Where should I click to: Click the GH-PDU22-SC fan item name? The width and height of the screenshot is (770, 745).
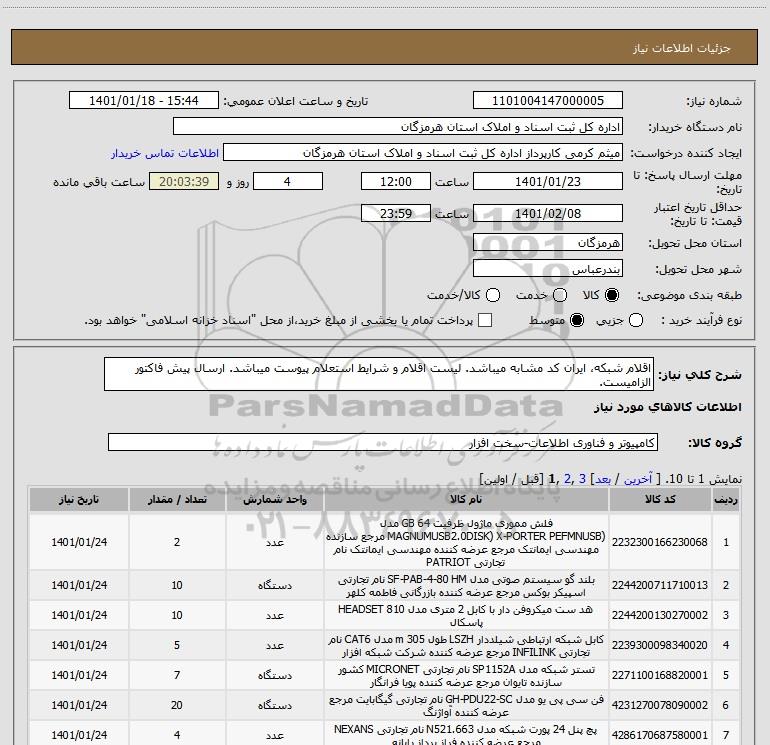tap(466, 706)
